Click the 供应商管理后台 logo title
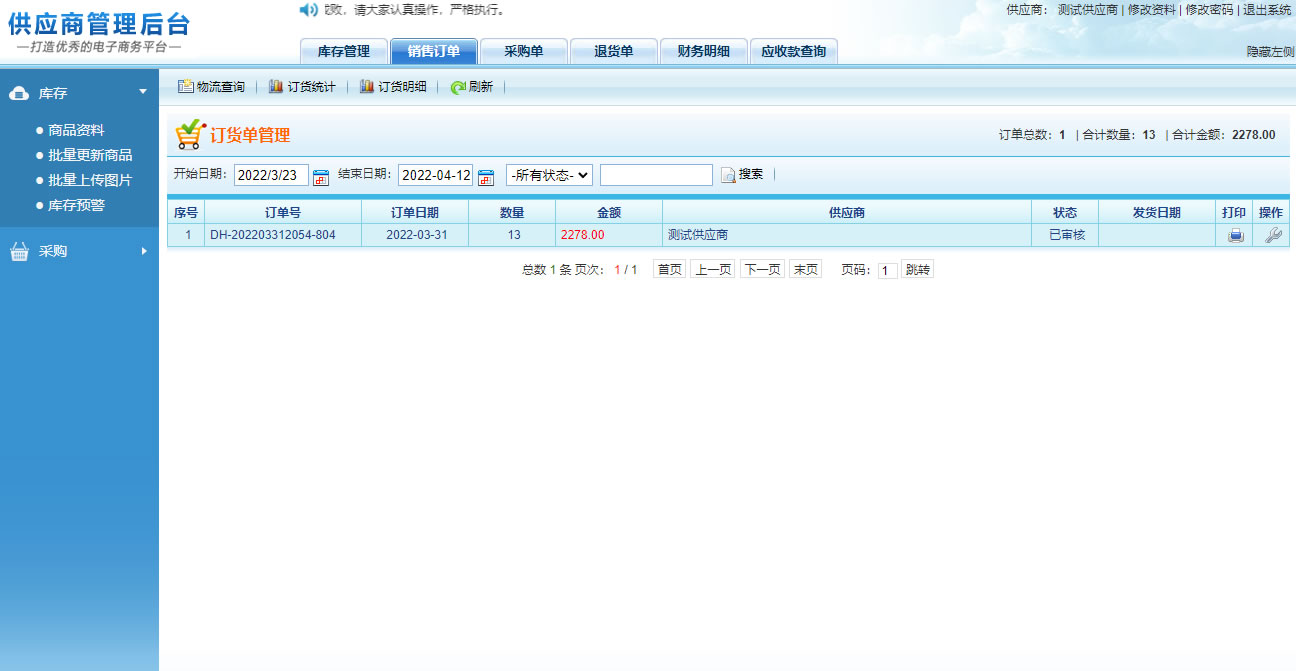1296x671 pixels. point(99,24)
